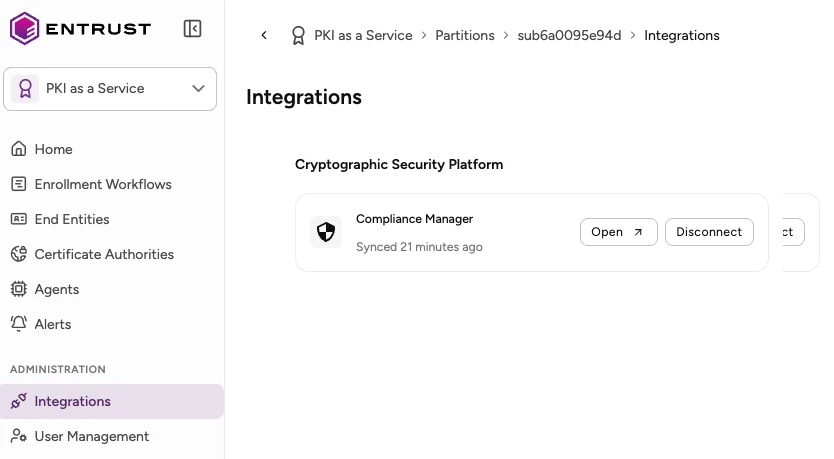Open Certificate Authorities
Image resolution: width=834 pixels, height=459 pixels.
[x=104, y=255]
